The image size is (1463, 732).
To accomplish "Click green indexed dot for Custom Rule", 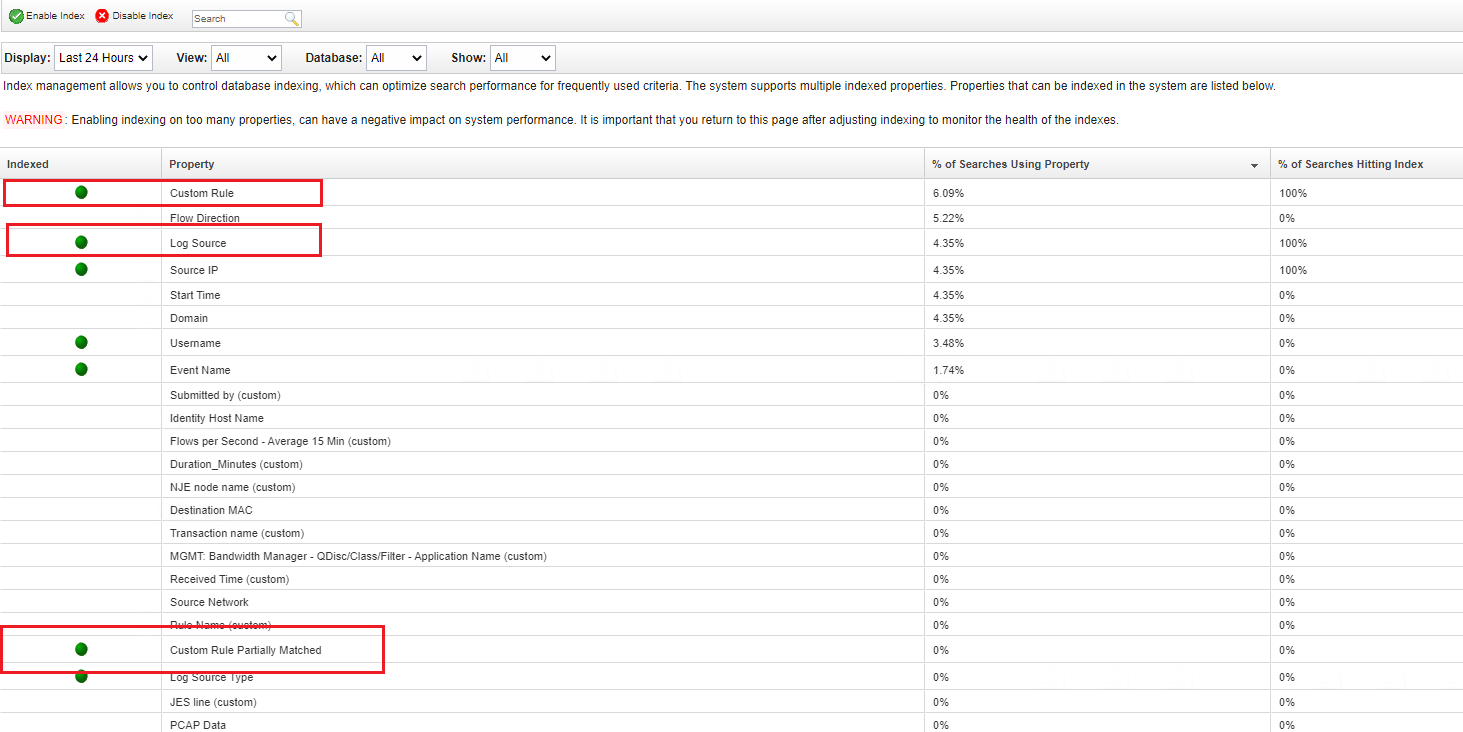I will click(81, 192).
